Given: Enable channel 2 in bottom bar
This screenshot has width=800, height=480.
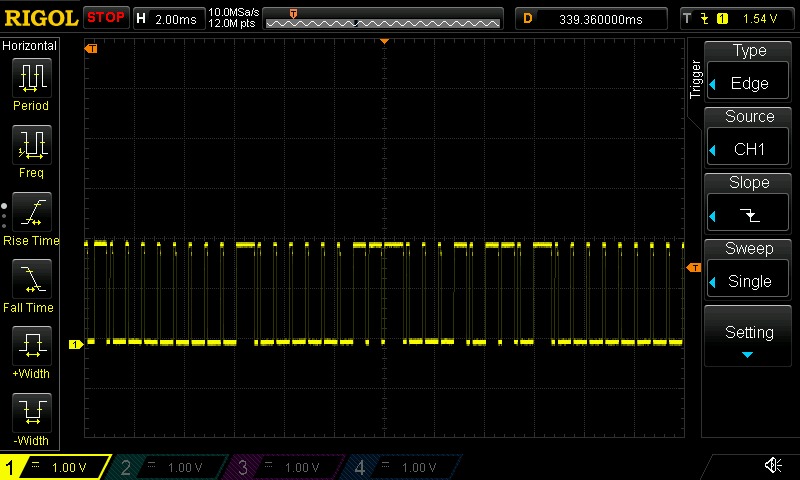Looking at the screenshot, I should pyautogui.click(x=172, y=467).
